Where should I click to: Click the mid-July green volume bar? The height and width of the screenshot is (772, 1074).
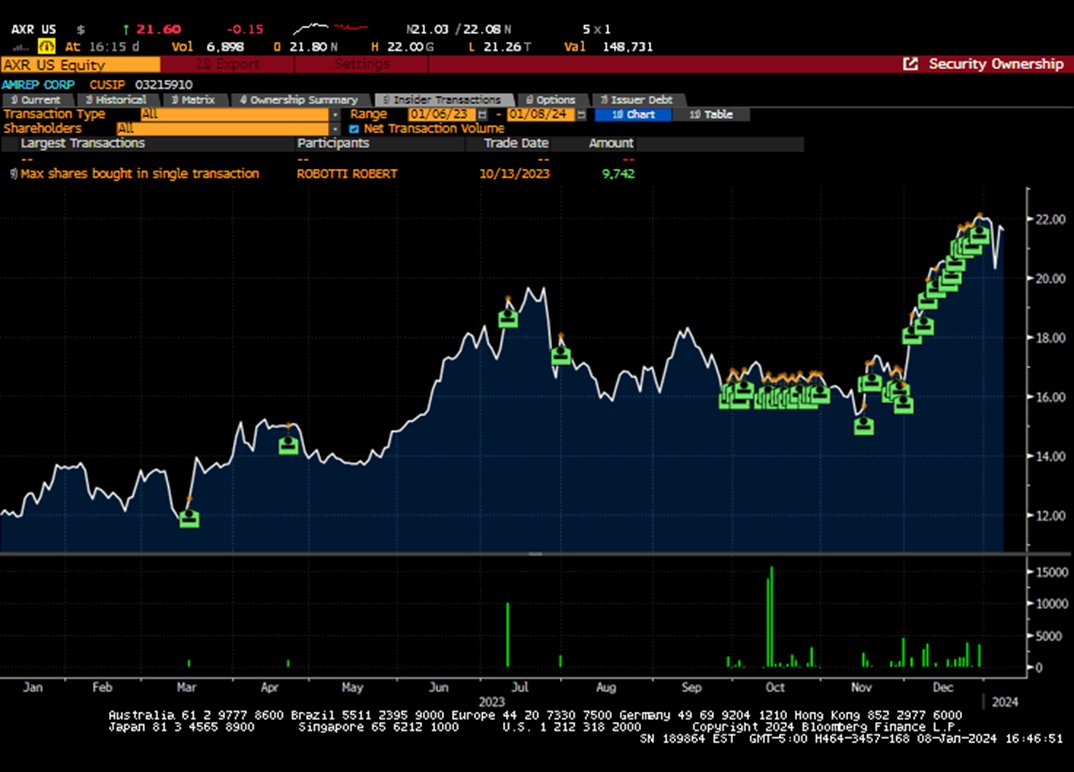coord(560,661)
